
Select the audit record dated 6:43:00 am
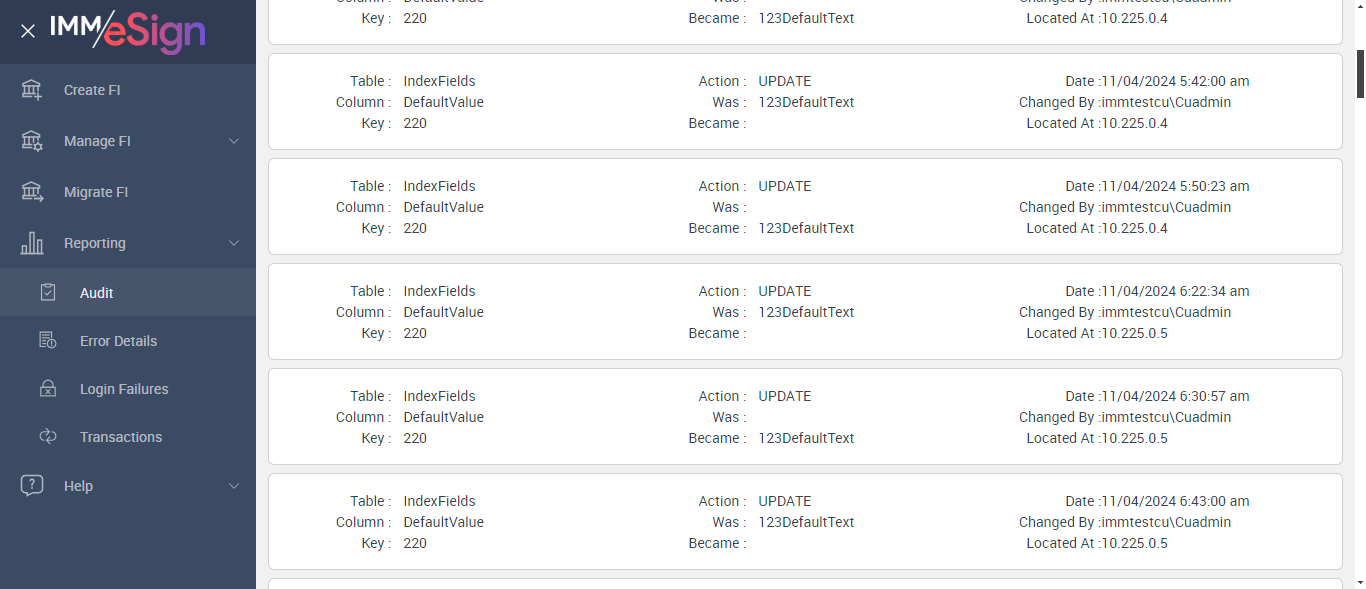pos(805,522)
